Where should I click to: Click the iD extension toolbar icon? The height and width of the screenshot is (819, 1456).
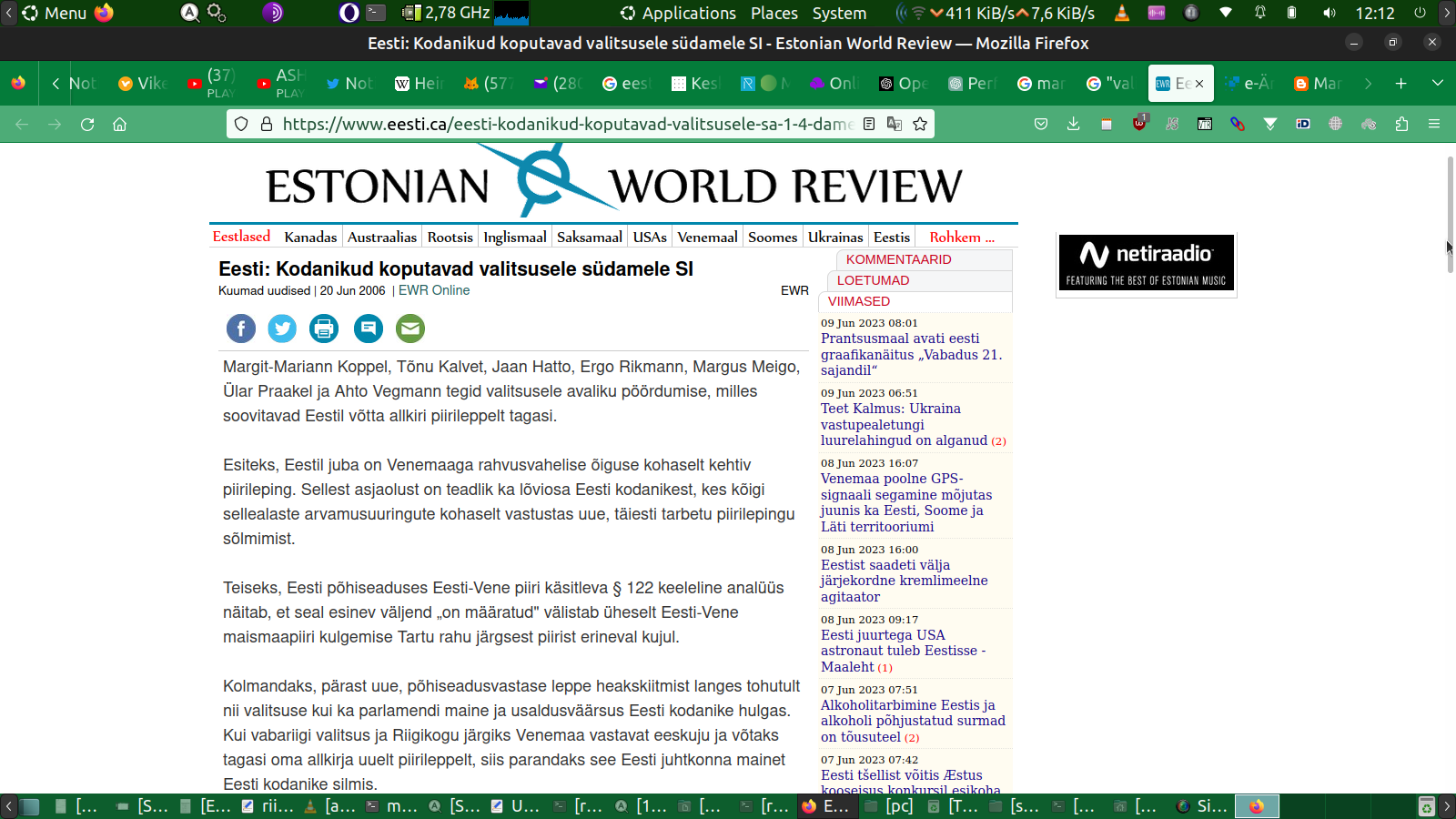pos(1303,125)
